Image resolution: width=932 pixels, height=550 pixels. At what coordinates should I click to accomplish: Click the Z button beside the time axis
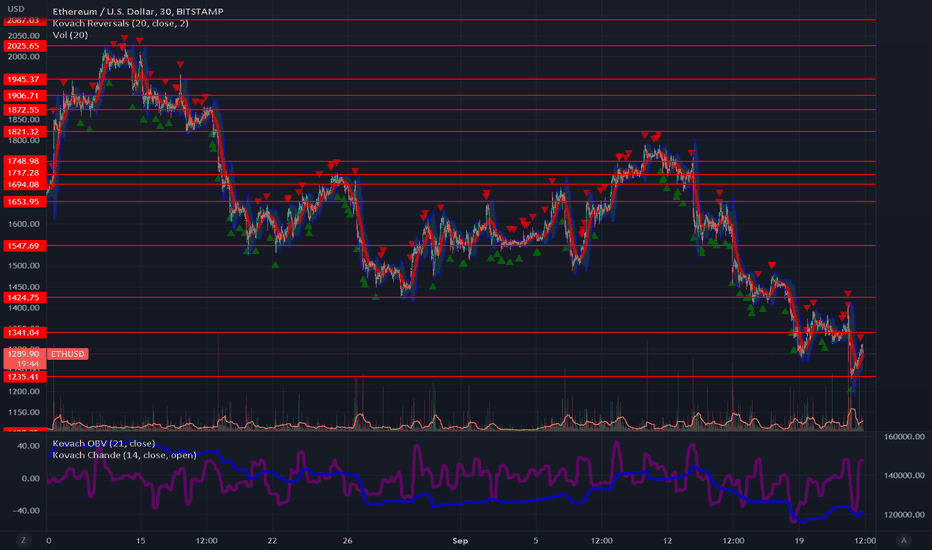[x=23, y=540]
